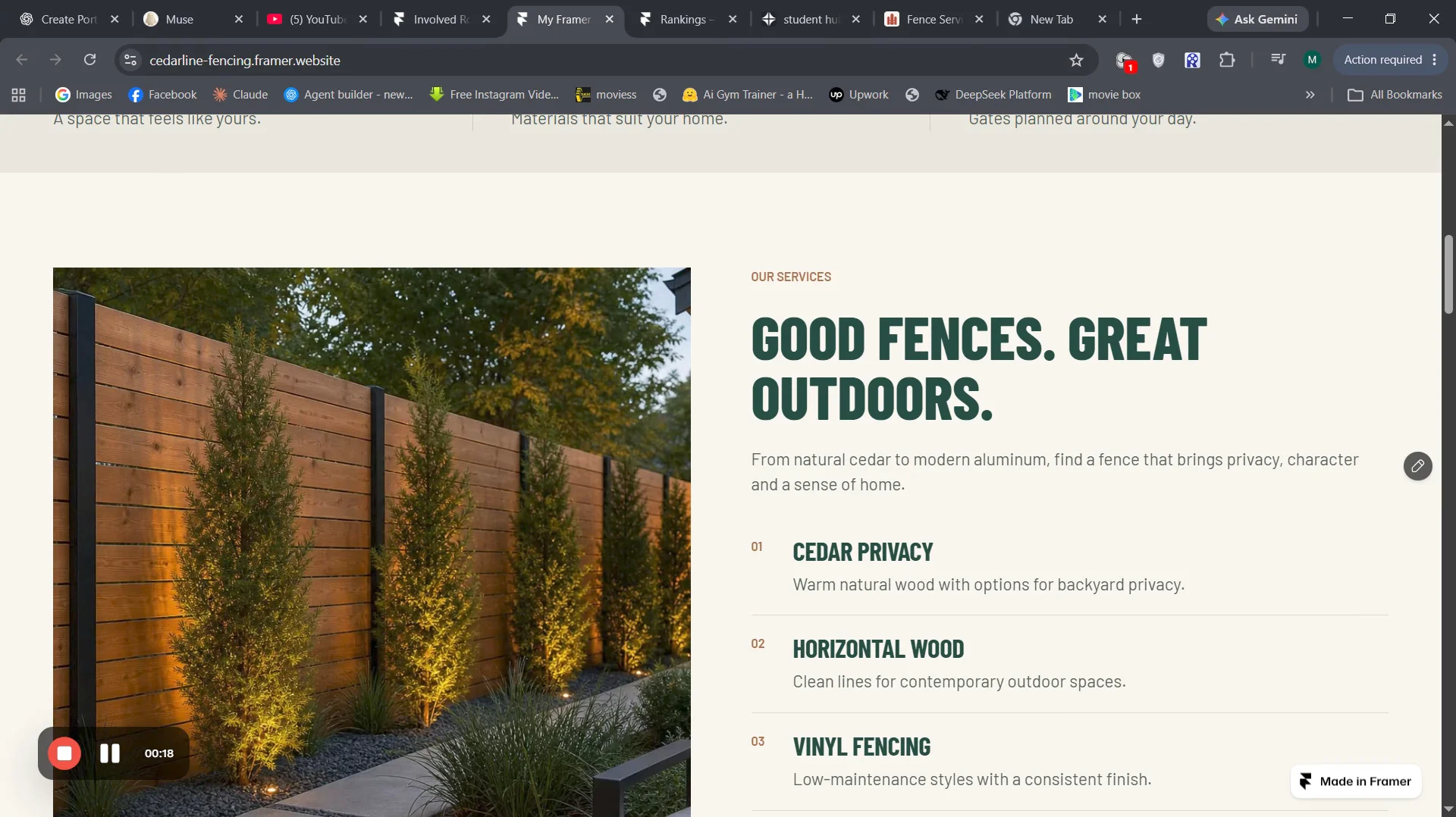View site information icon in address bar

tap(130, 60)
